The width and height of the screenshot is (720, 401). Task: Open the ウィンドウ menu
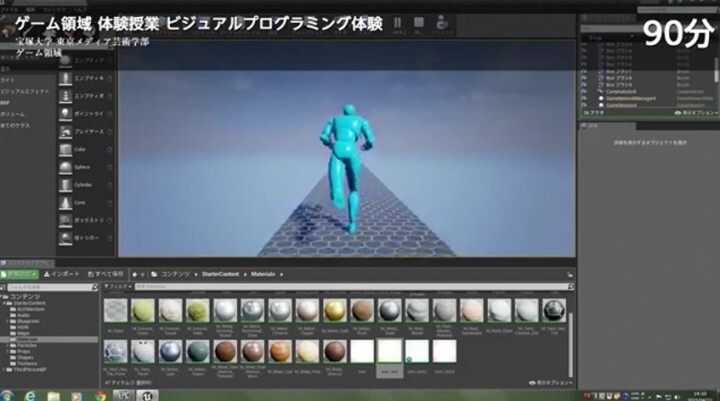point(54,9)
